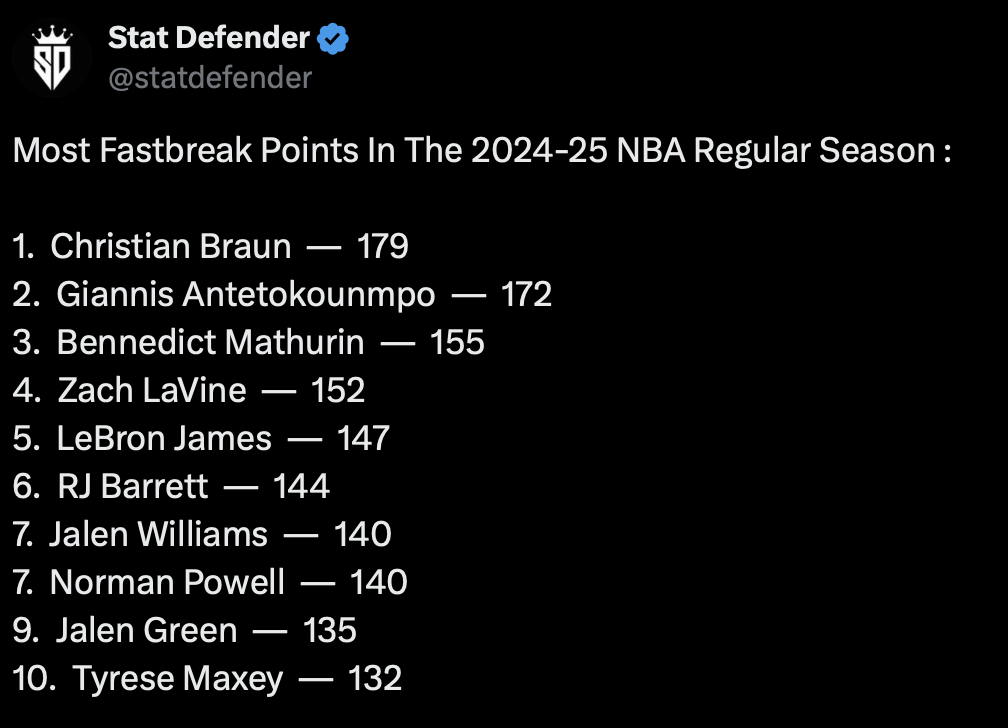Screen dimensions: 1008x728
Task: Open the Stat Defender display name
Action: pyautogui.click(x=208, y=38)
